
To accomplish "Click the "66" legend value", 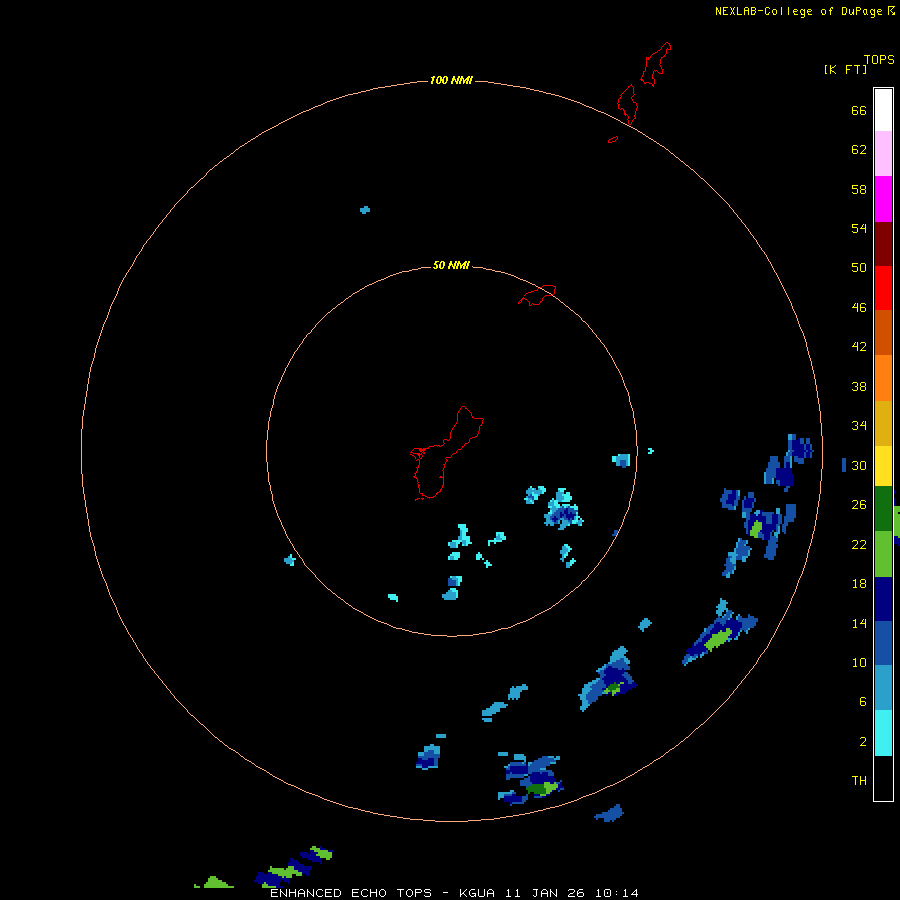I will (x=859, y=111).
